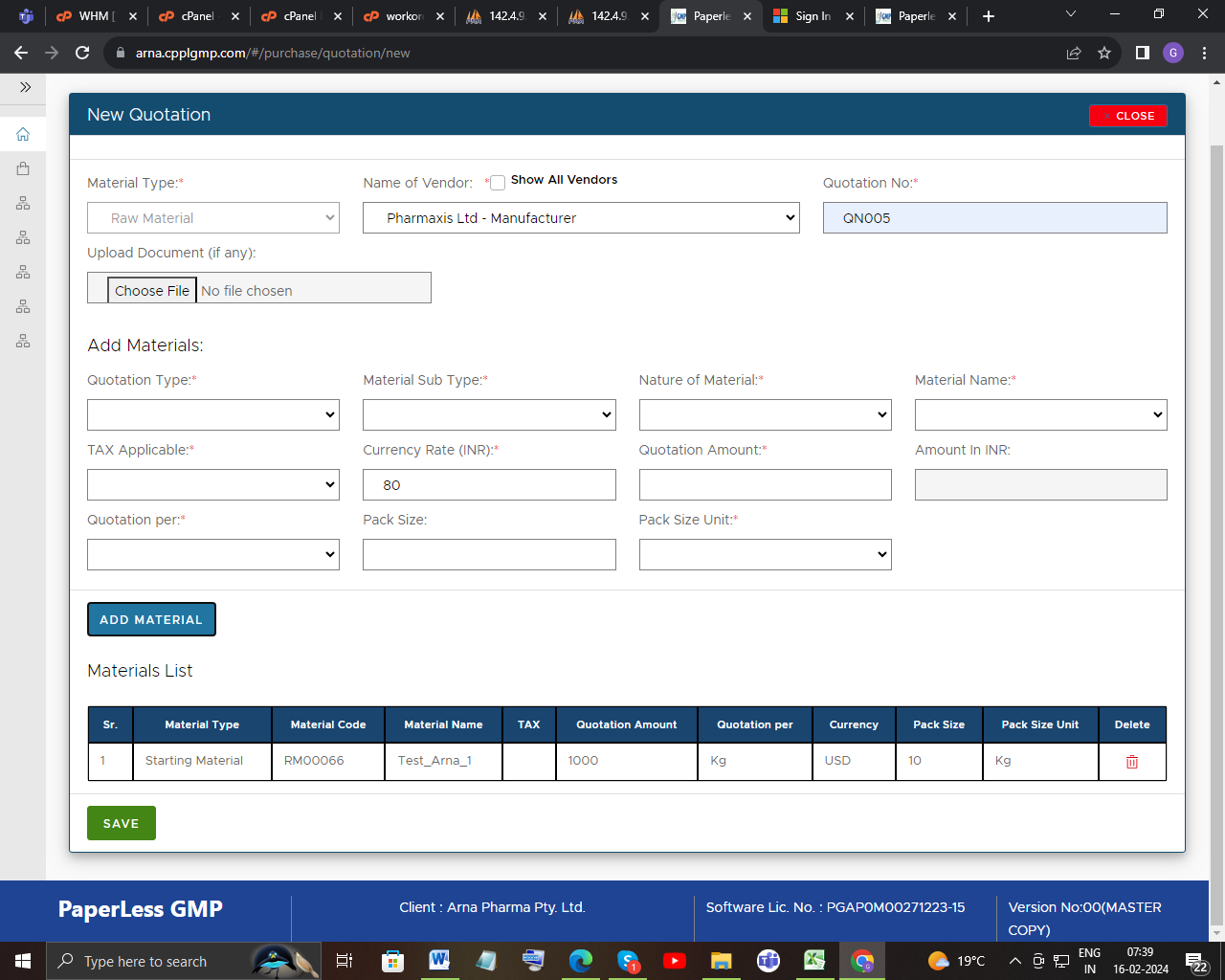The image size is (1225, 980).
Task: Bookmark page using star icon
Action: coord(1104,53)
